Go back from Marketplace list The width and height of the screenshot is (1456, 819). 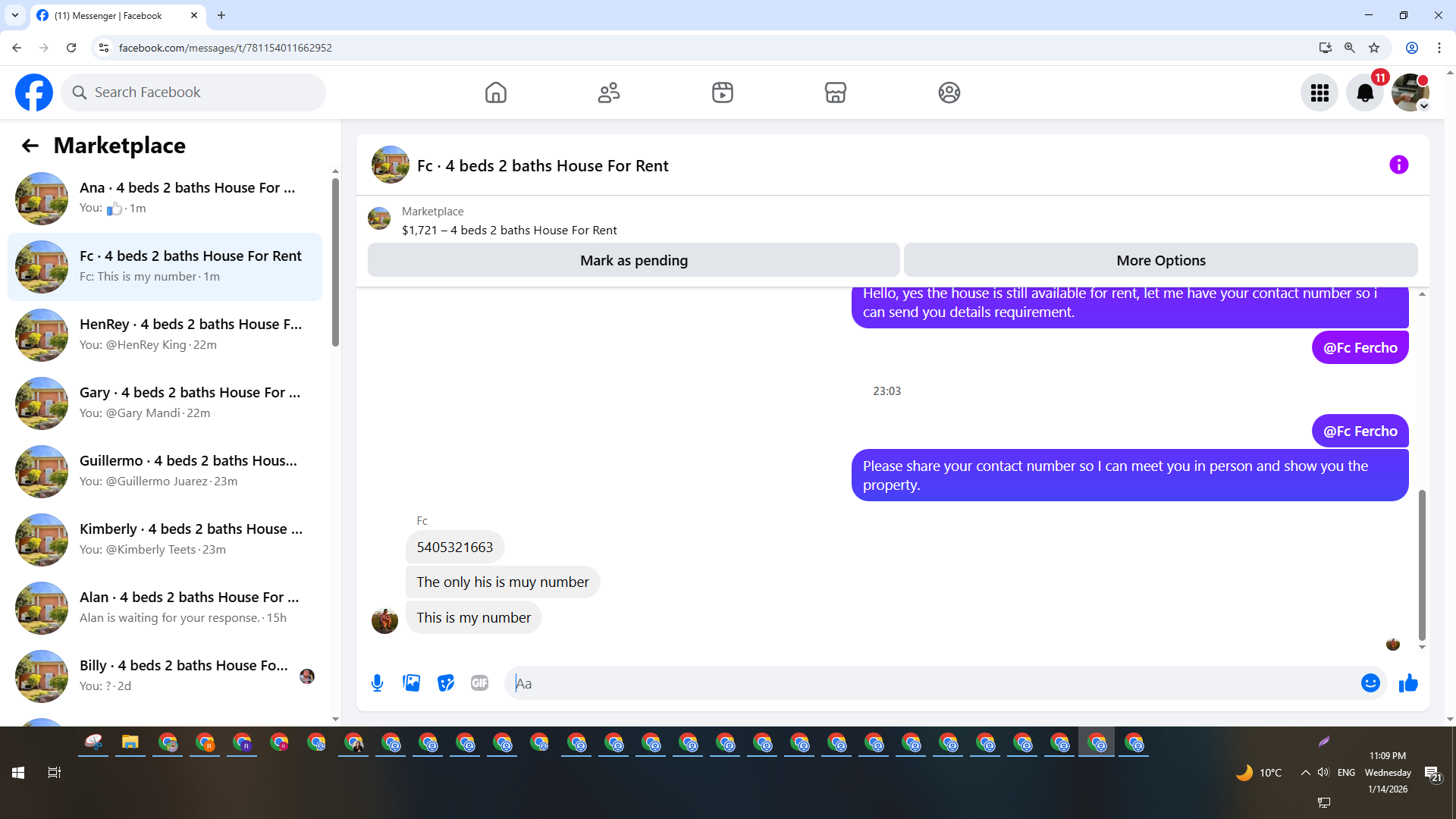point(30,146)
